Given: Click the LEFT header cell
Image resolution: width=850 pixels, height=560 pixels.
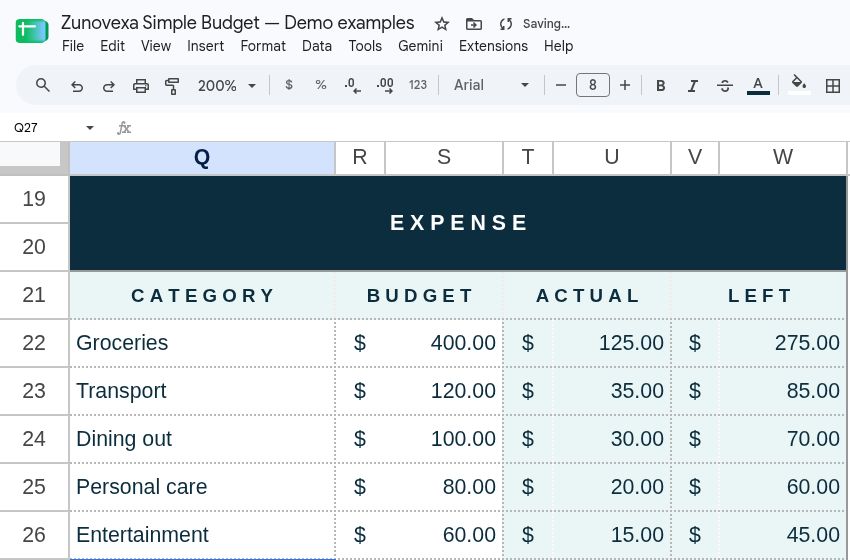Looking at the screenshot, I should point(759,295).
